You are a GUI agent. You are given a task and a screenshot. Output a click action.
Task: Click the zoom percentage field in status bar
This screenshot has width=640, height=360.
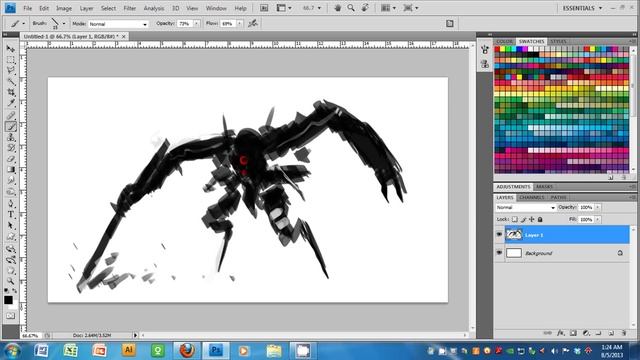tap(30, 336)
